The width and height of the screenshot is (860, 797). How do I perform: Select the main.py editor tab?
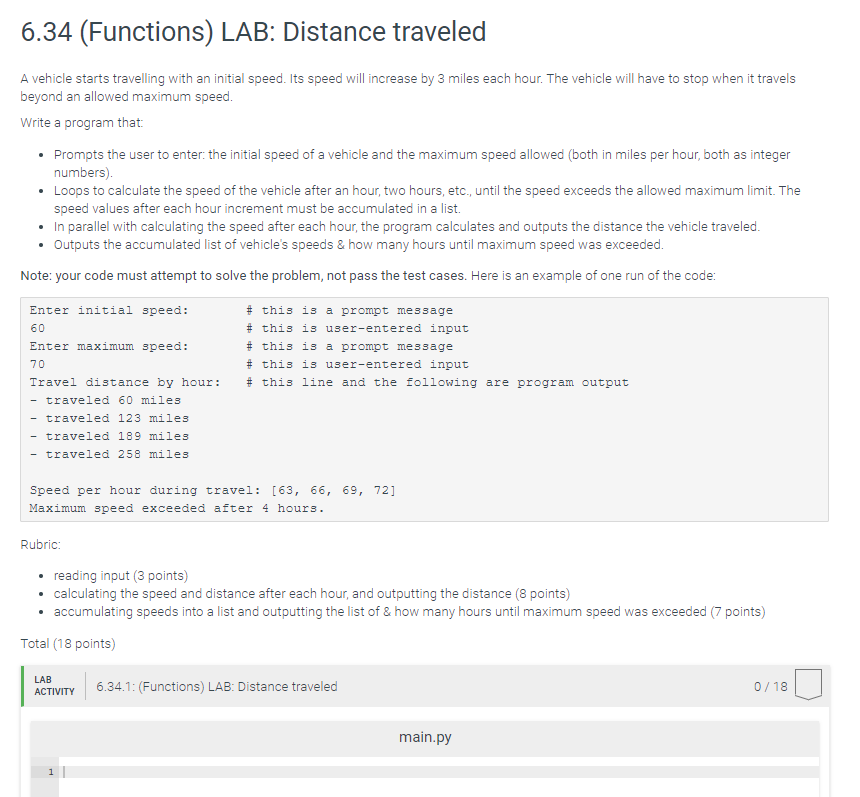(x=425, y=736)
